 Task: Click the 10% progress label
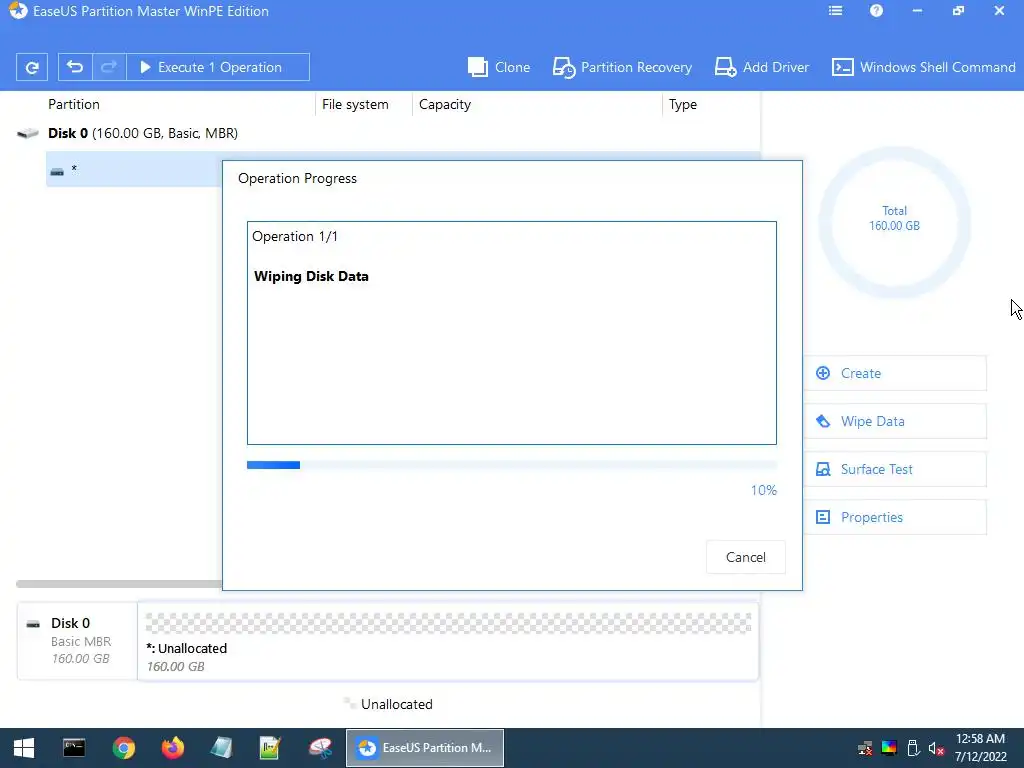pyautogui.click(x=763, y=490)
